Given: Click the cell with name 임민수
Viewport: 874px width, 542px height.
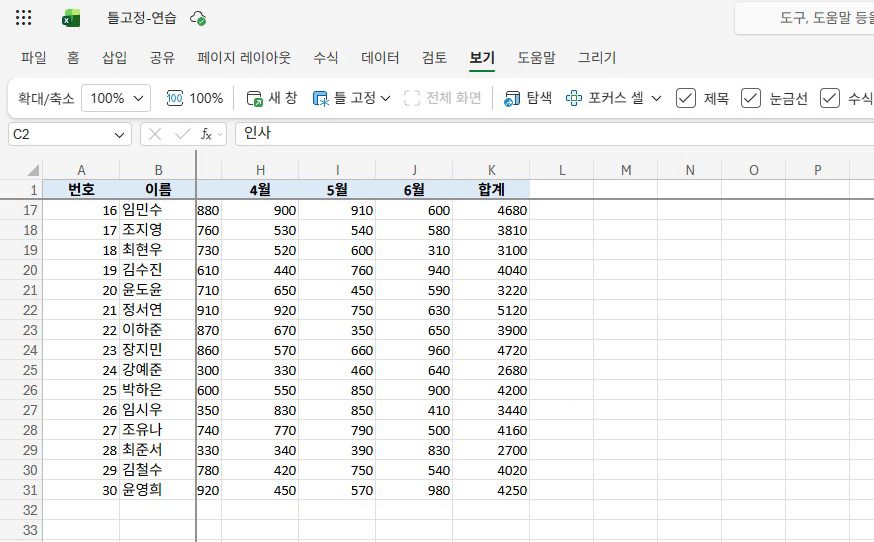Looking at the screenshot, I should click(x=158, y=210).
